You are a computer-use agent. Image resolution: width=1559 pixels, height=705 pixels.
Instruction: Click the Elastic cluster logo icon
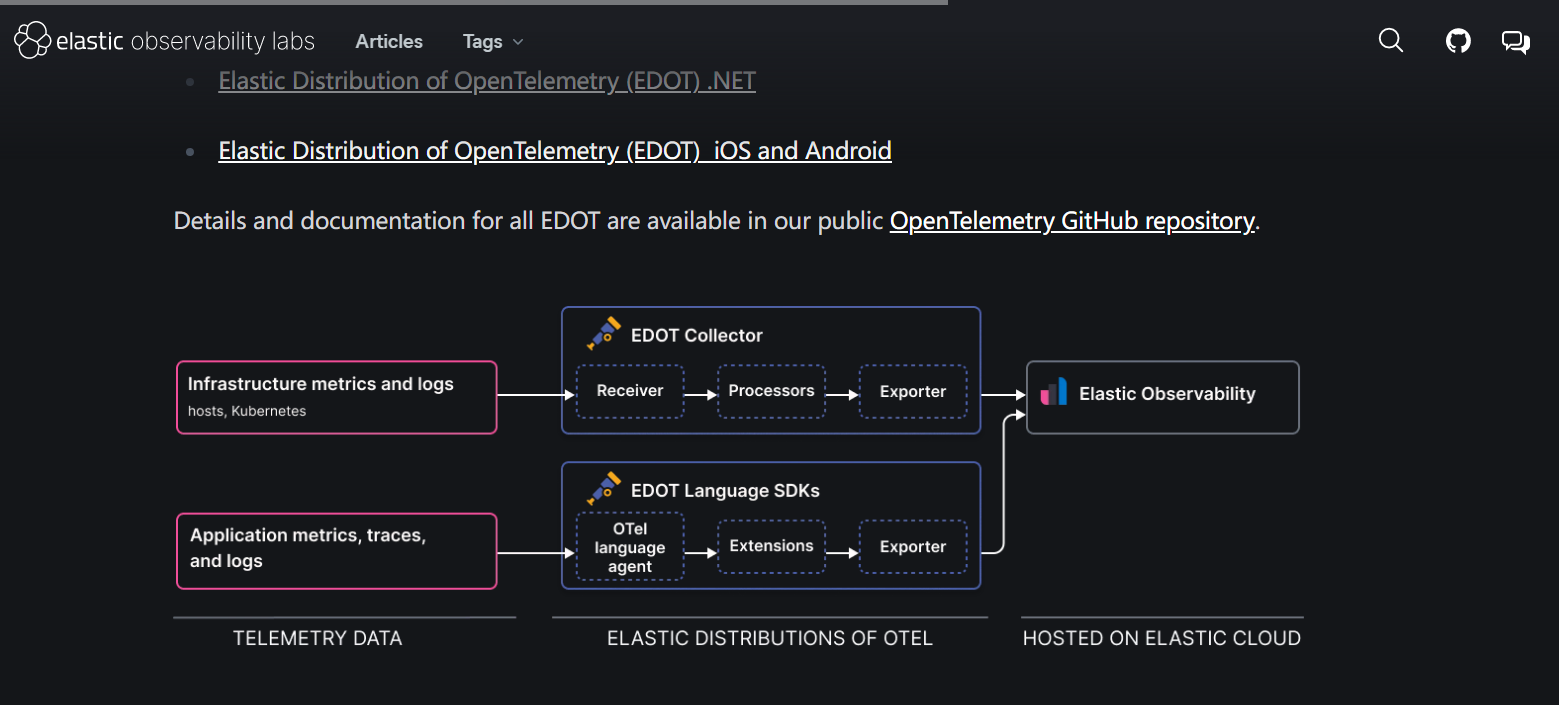tap(32, 41)
